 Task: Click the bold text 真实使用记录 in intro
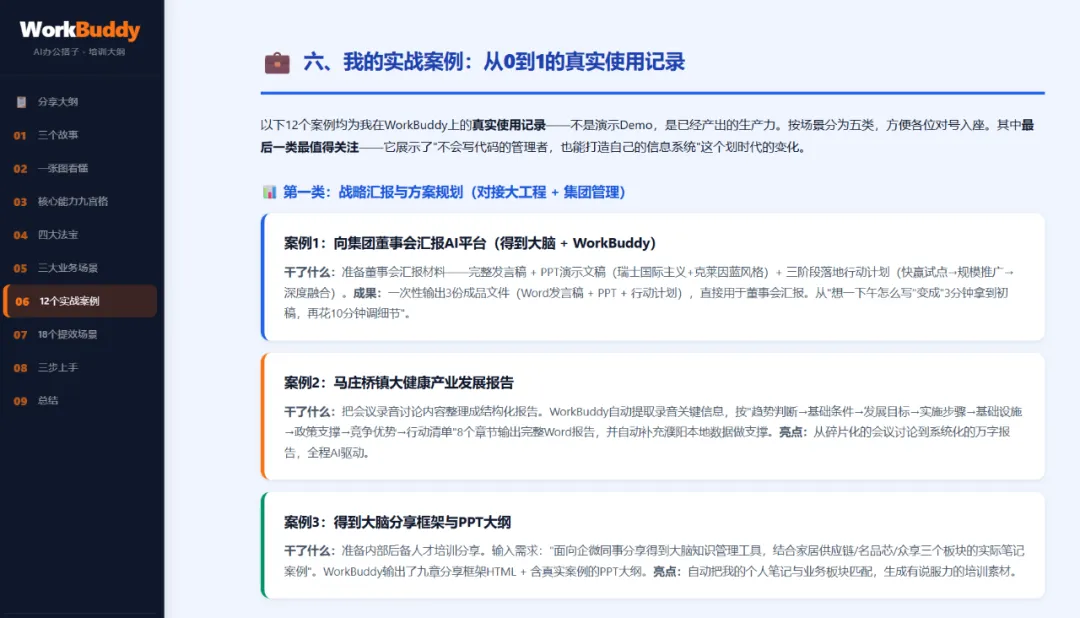coord(508,125)
